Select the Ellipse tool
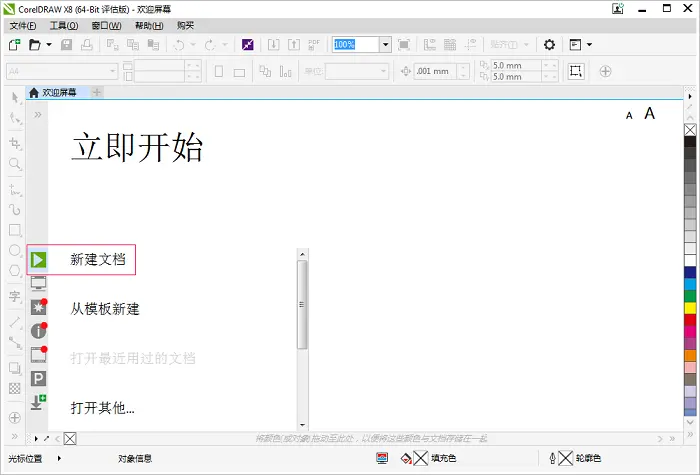 (15, 250)
